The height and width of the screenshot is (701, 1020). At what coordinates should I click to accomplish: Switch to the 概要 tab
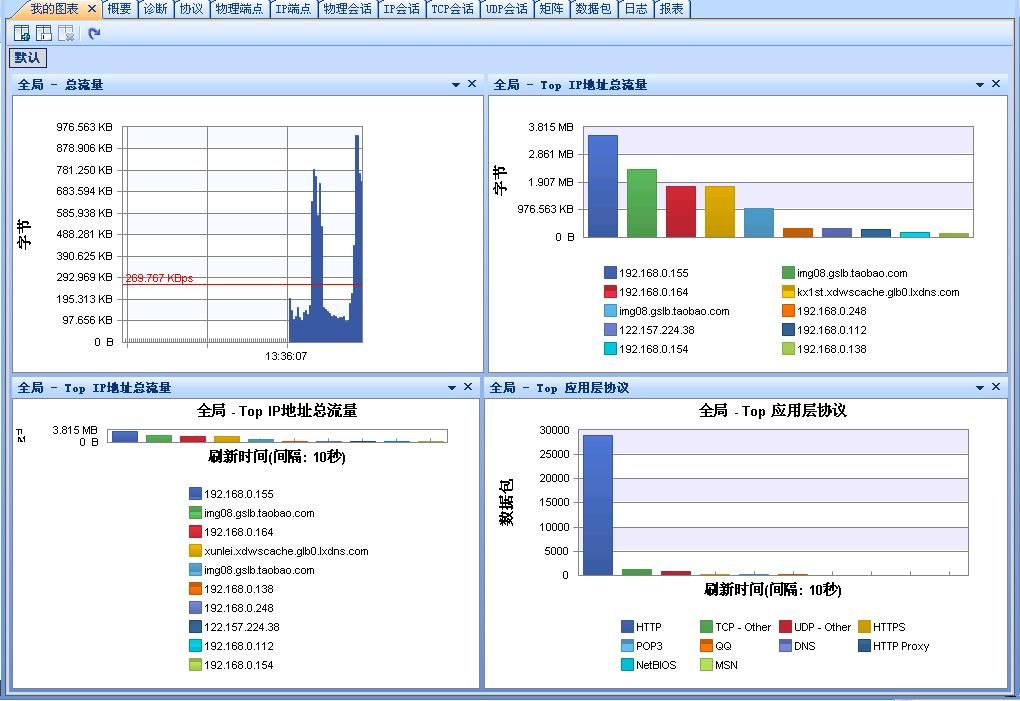[119, 9]
